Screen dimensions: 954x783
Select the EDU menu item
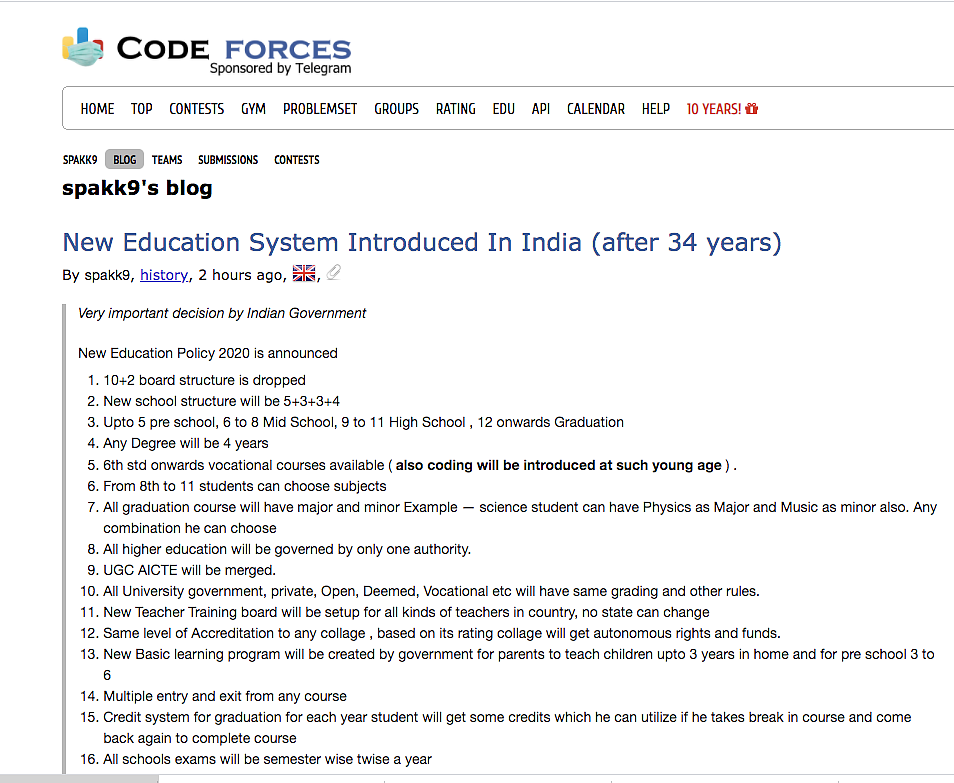pyautogui.click(x=504, y=109)
